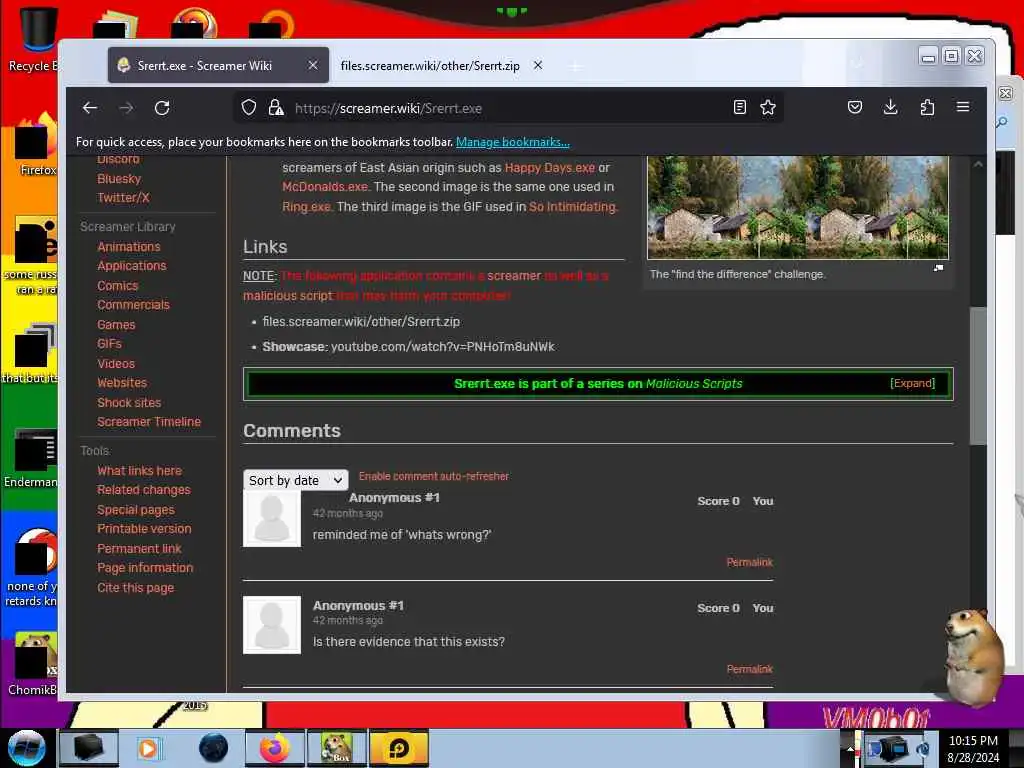Open the Twitter/X sidebar link

click(123, 198)
